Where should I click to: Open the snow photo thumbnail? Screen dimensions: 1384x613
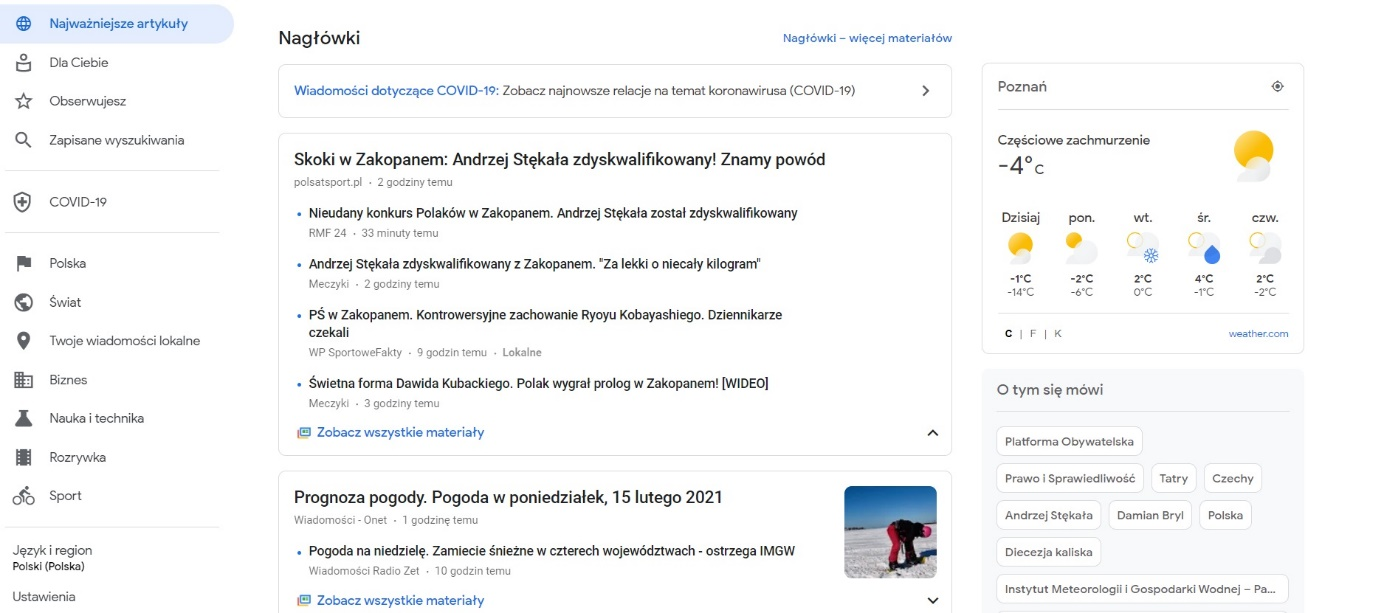click(x=890, y=532)
